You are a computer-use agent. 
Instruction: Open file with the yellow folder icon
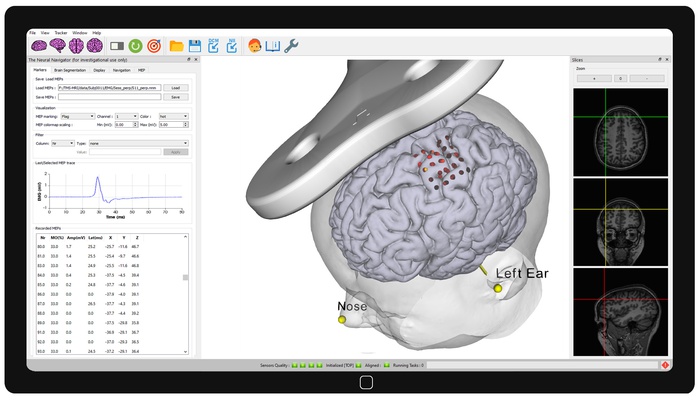(176, 46)
